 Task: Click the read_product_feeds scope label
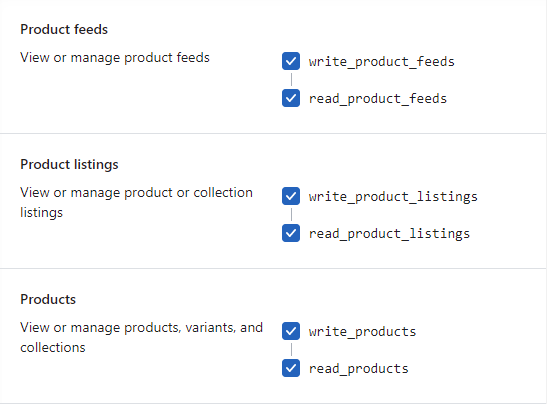click(378, 99)
